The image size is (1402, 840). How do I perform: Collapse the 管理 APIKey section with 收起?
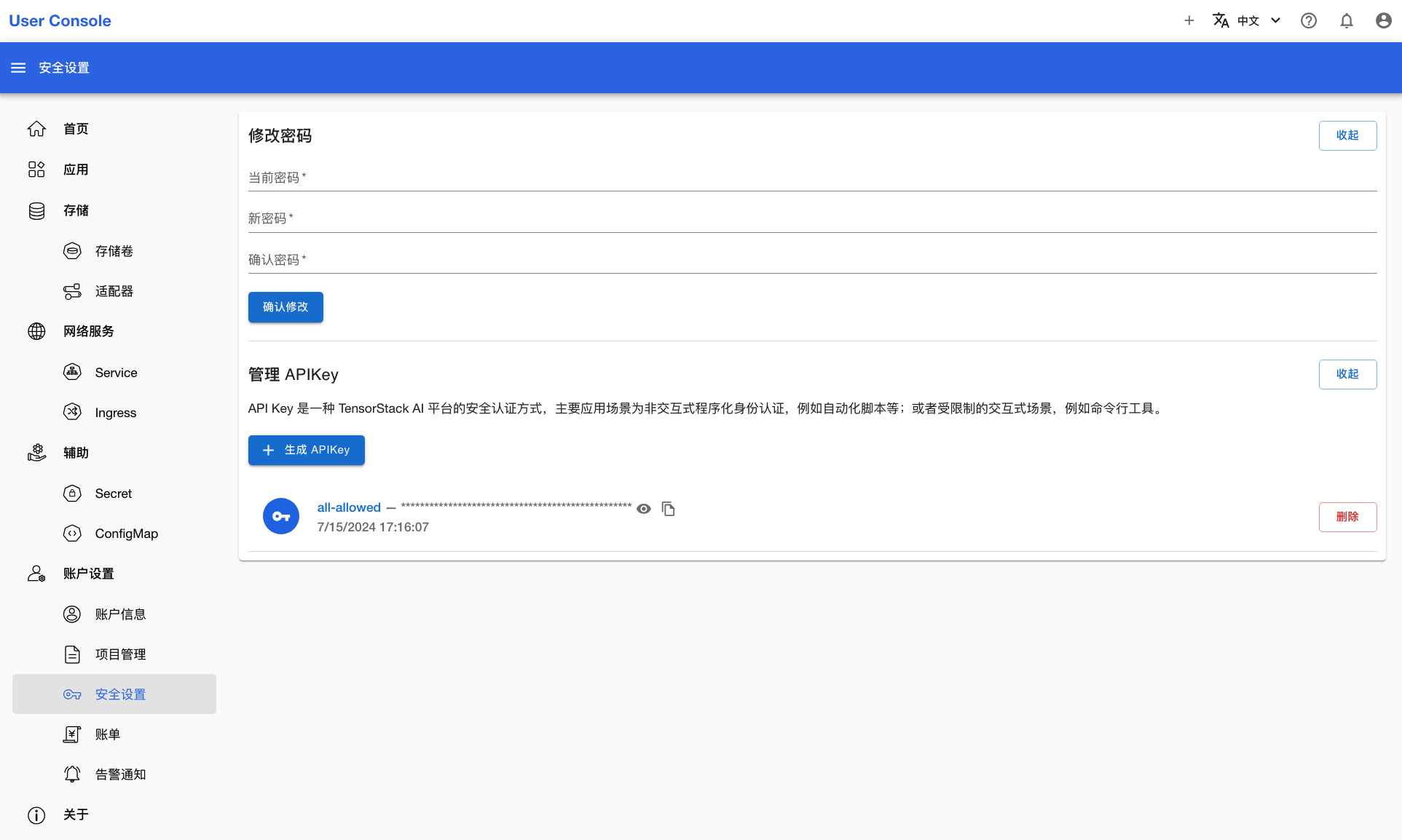click(1347, 374)
